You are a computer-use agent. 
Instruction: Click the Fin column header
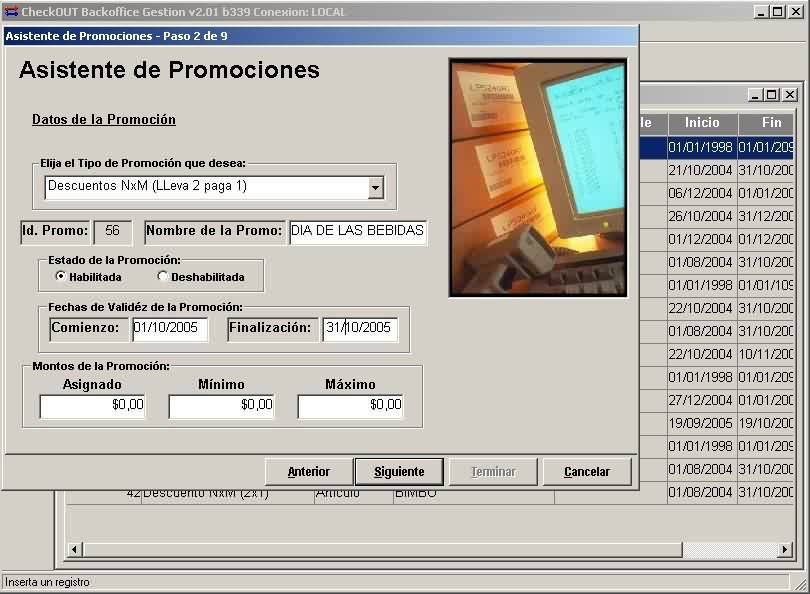coord(766,123)
